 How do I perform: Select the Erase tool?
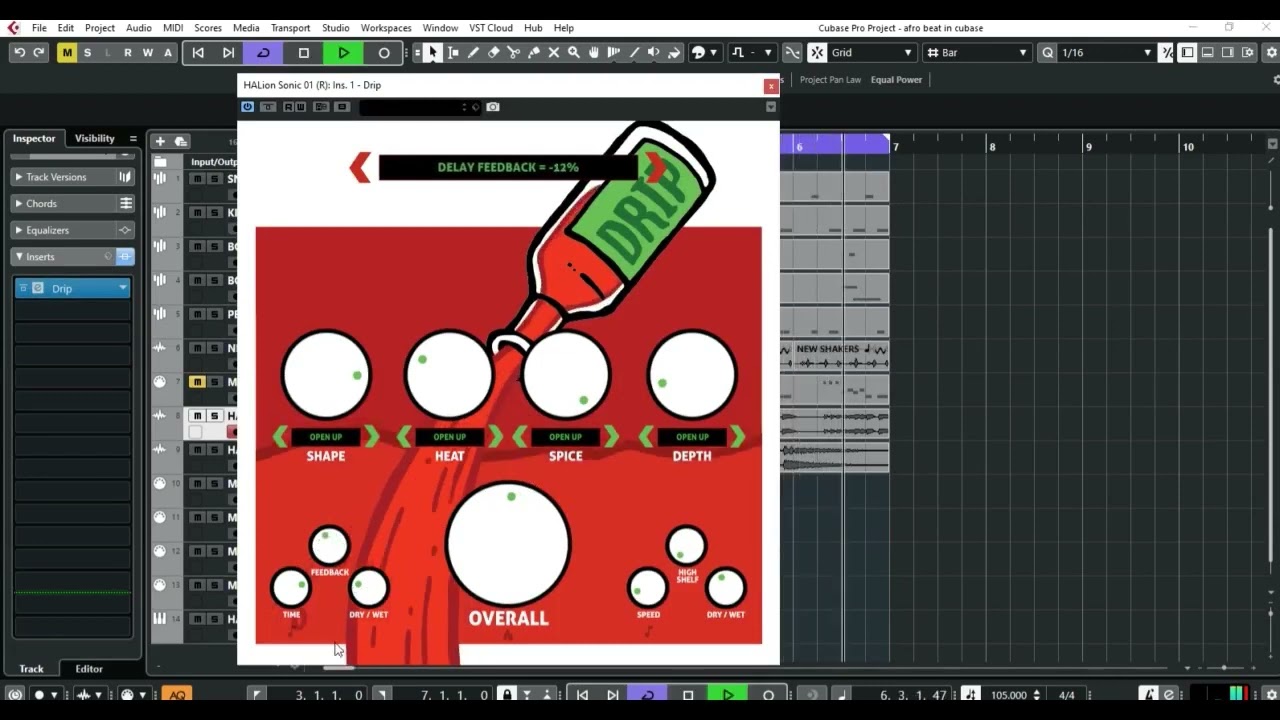pos(493,52)
